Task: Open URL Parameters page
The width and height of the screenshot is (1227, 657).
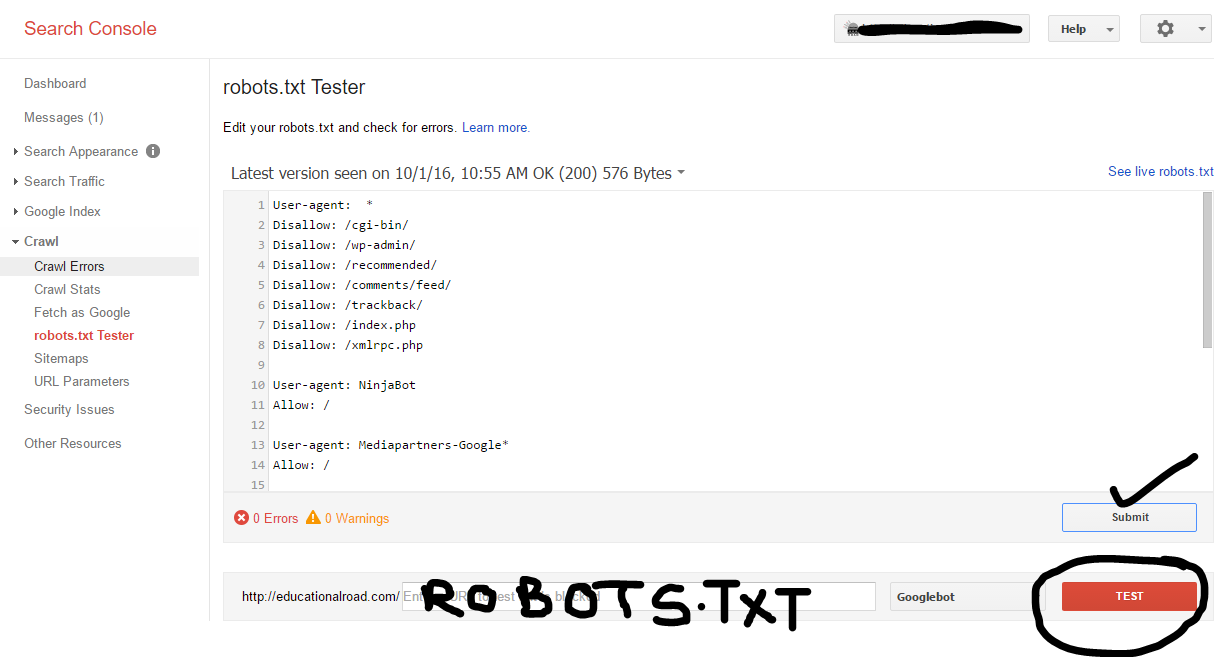Action: (x=82, y=382)
